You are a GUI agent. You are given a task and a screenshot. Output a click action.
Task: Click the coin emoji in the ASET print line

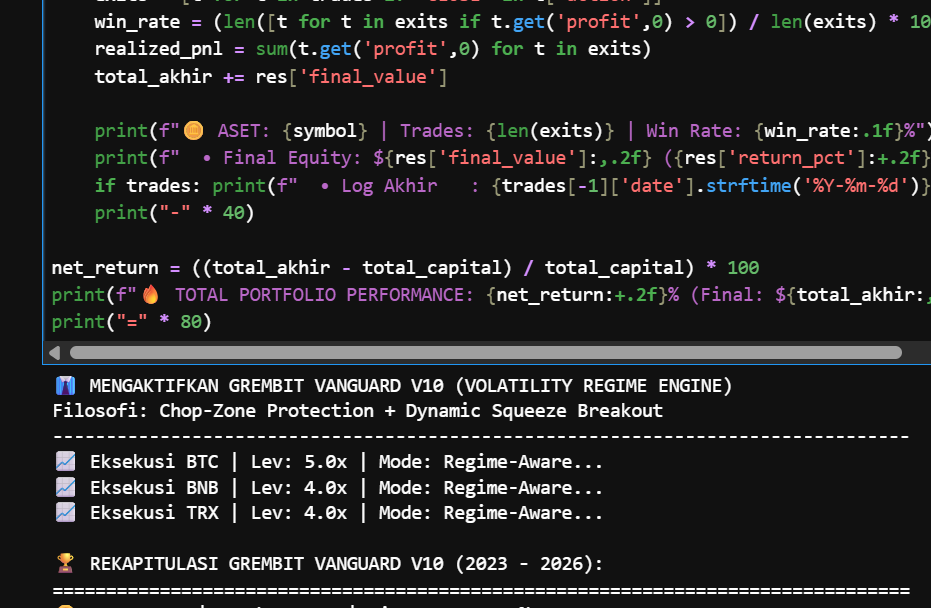pos(194,131)
